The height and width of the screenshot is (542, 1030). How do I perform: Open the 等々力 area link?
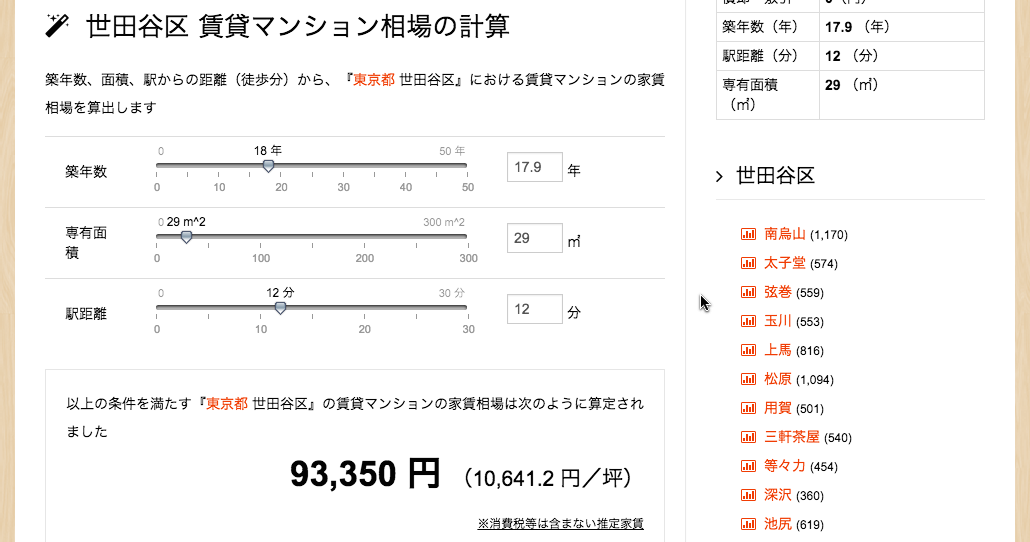click(x=785, y=466)
